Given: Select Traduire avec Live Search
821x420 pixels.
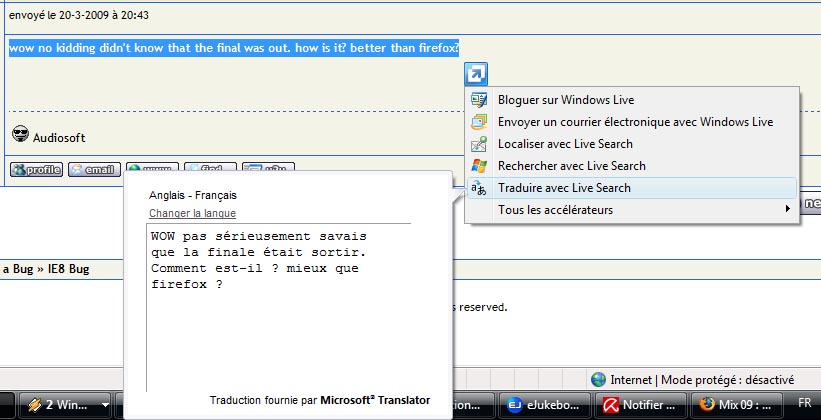Looking at the screenshot, I should click(x=632, y=188).
